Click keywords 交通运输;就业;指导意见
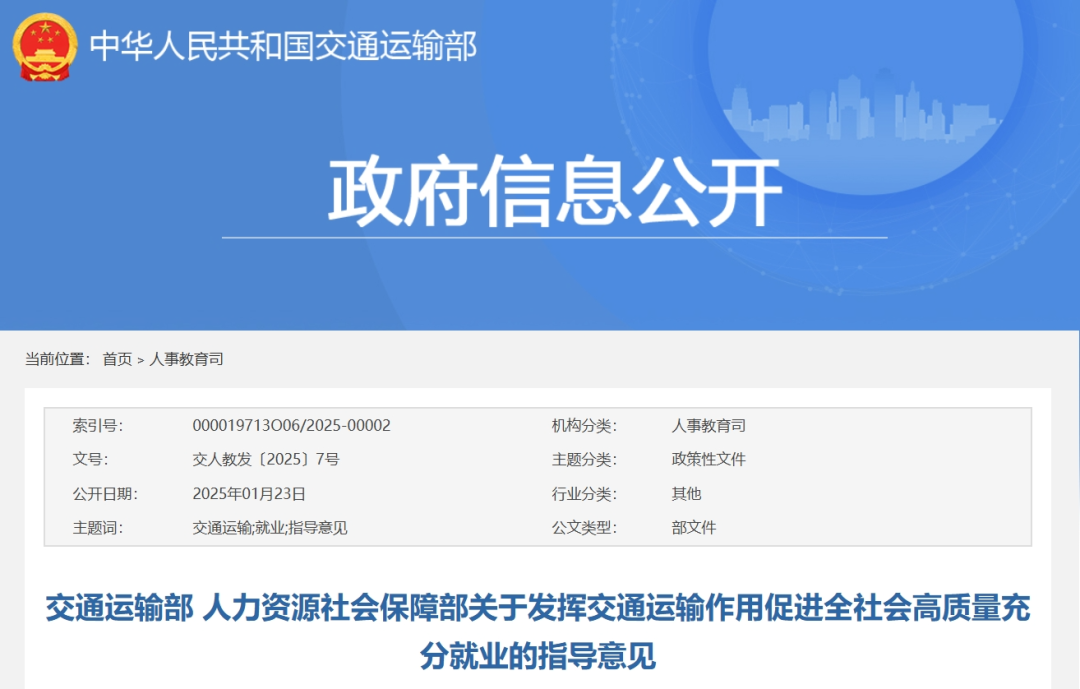 click(x=269, y=528)
